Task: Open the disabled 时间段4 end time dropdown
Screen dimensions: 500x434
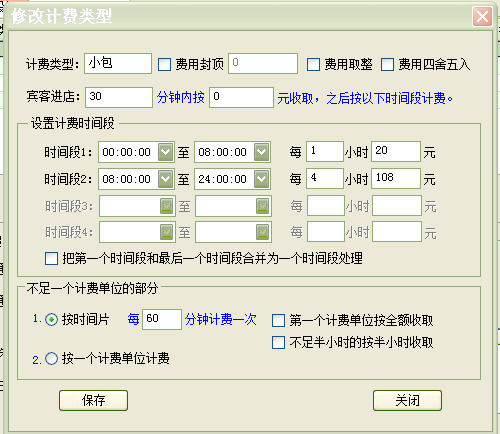Action: click(263, 232)
